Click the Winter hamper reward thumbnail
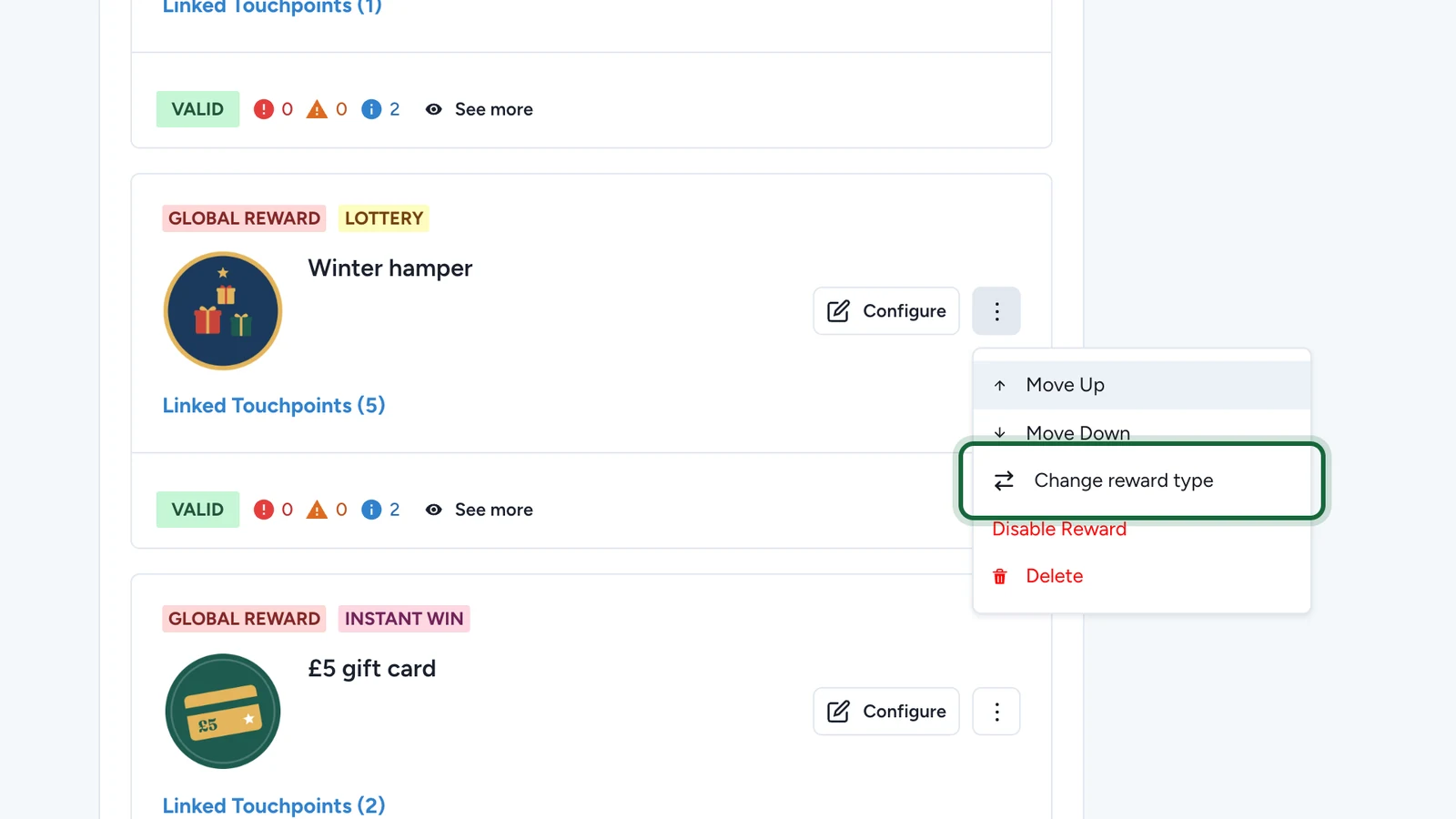This screenshot has height=819, width=1456. coord(223,311)
